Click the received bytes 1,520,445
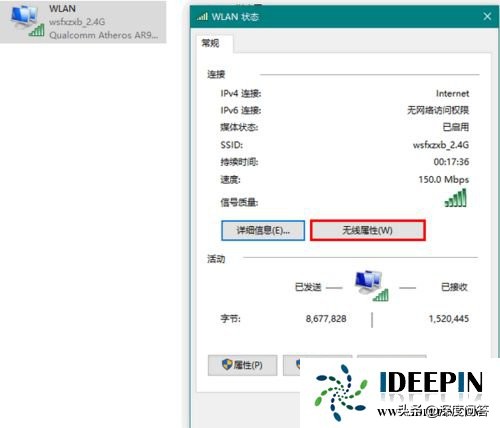The height and width of the screenshot is (428, 500). pyautogui.click(x=449, y=319)
